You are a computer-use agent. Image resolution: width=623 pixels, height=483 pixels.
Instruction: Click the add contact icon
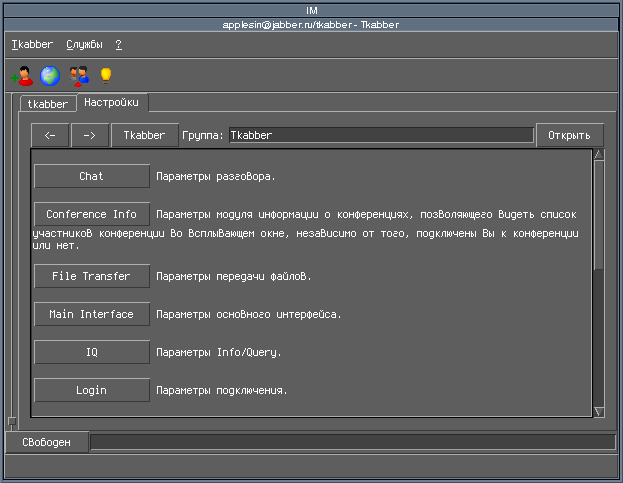[21, 75]
